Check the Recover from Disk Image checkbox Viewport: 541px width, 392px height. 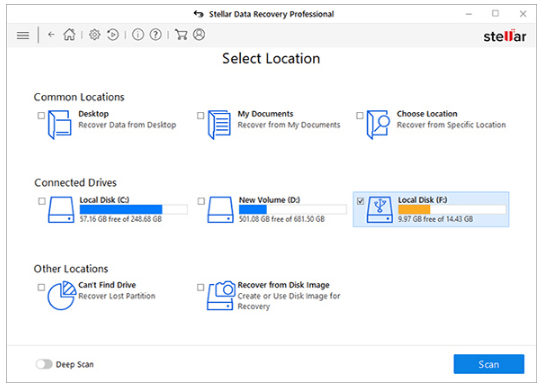pyautogui.click(x=200, y=287)
